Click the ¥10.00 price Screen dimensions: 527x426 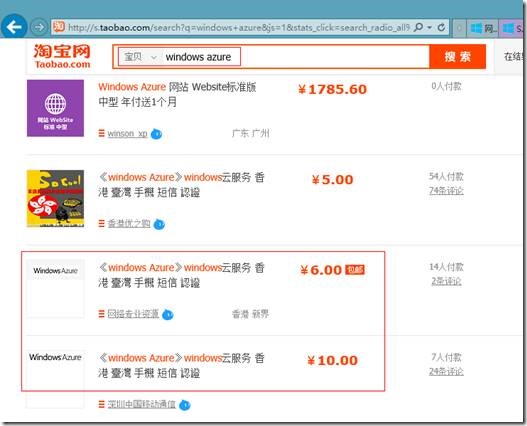[332, 360]
